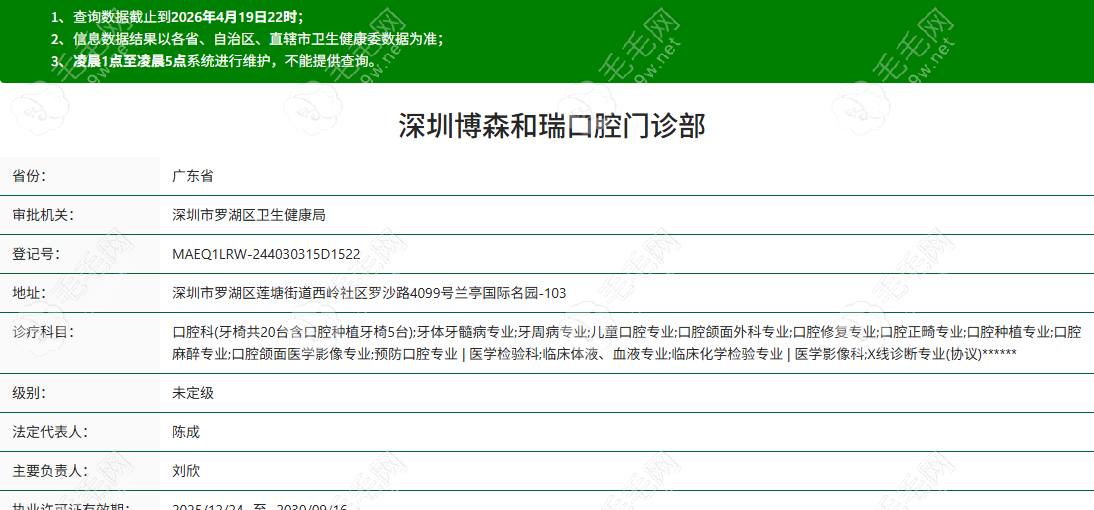Click the name 陈成
Viewport: 1094px width, 510px height.
point(186,432)
